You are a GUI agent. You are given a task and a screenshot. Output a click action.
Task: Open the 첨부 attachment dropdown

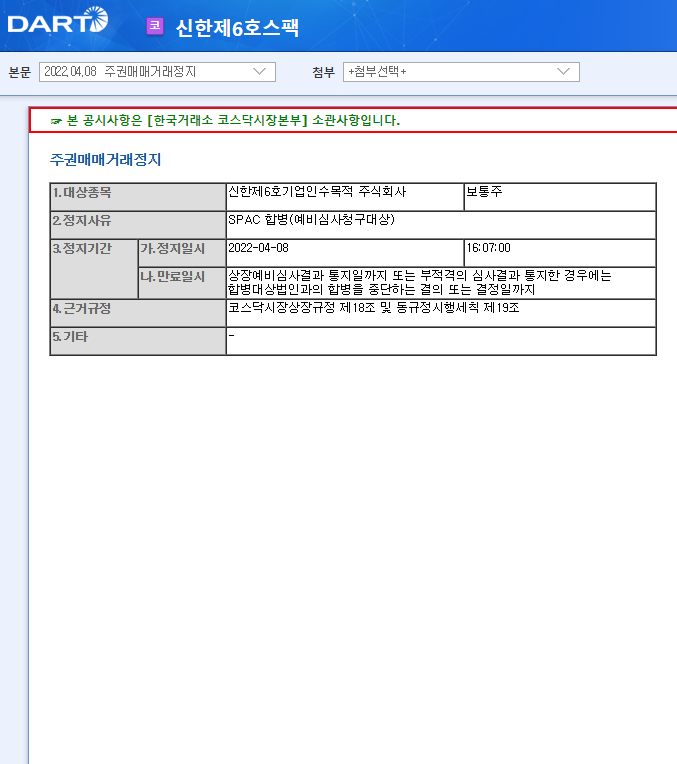tap(461, 72)
